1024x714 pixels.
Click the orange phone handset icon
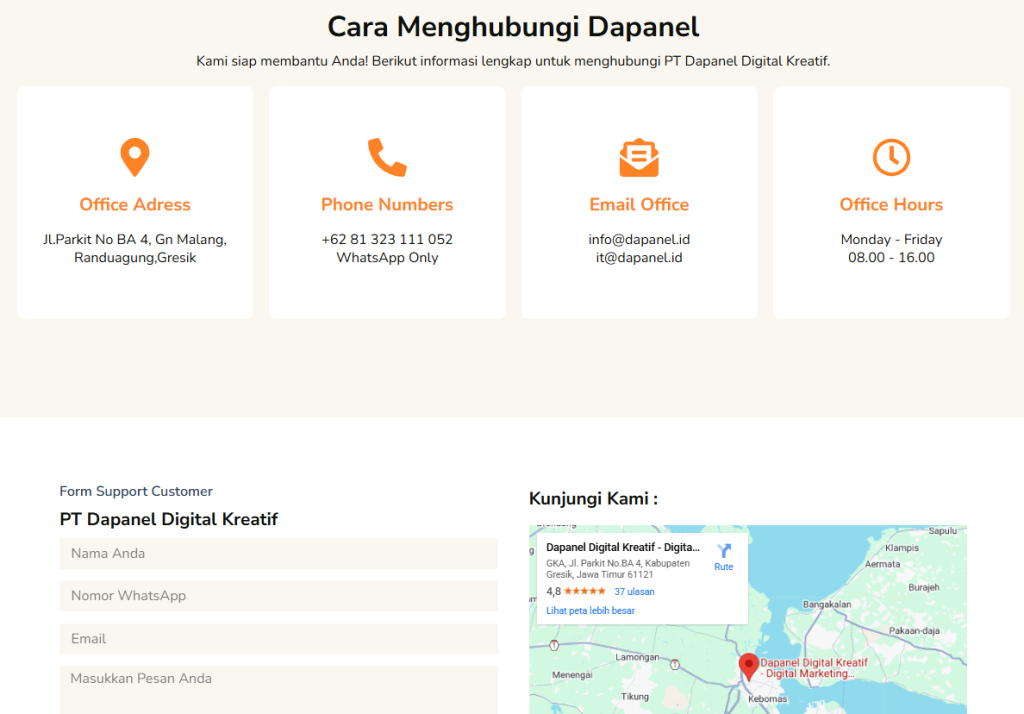pos(387,157)
